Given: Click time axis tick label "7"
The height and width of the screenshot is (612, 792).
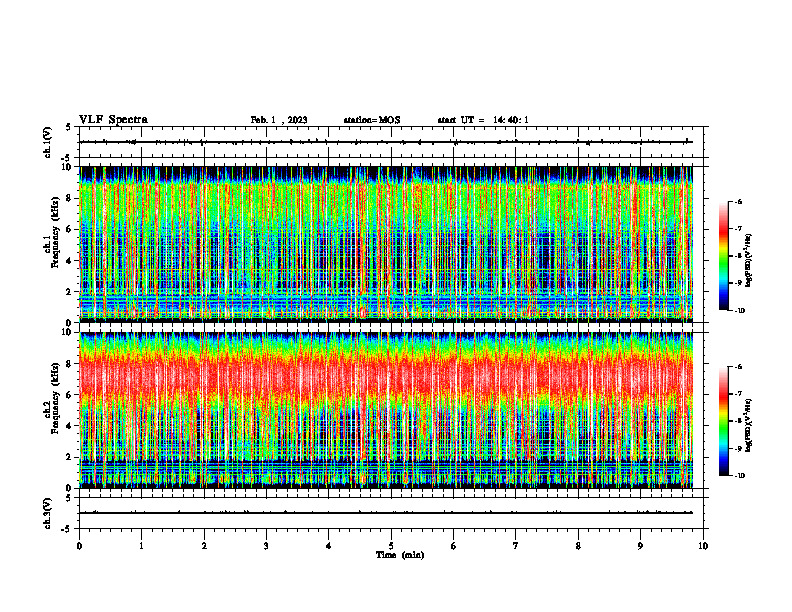Looking at the screenshot, I should pyautogui.click(x=516, y=546).
